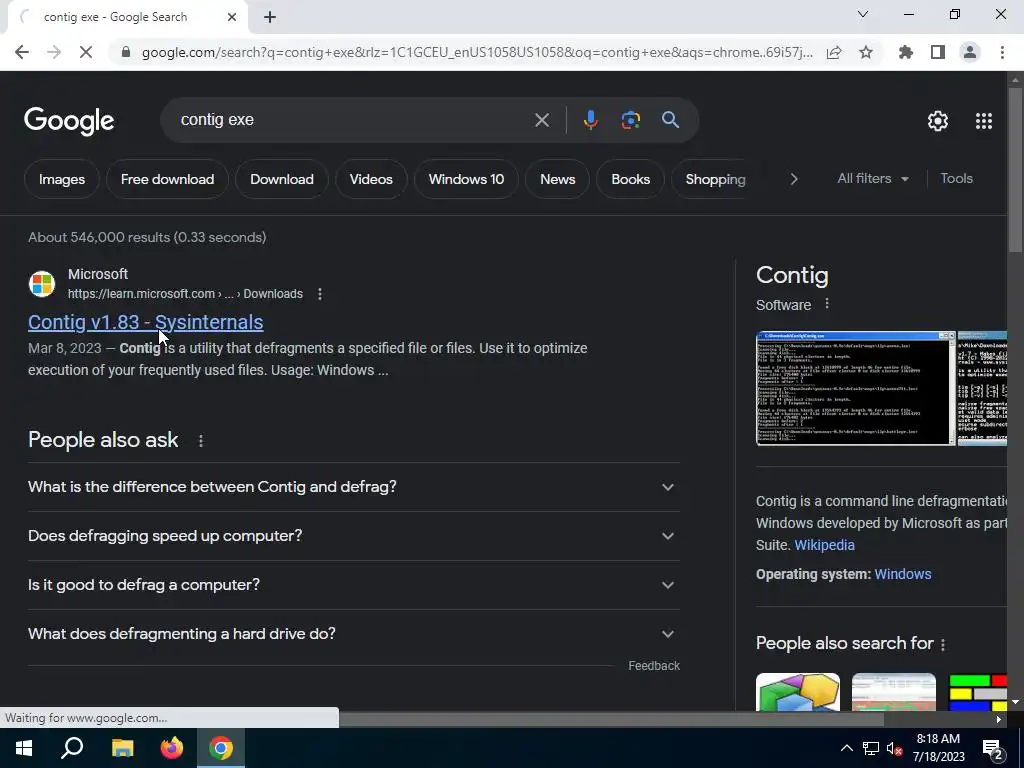Screen dimensions: 1024x768
Task: Start voice search with microphone icon
Action: coord(590,120)
